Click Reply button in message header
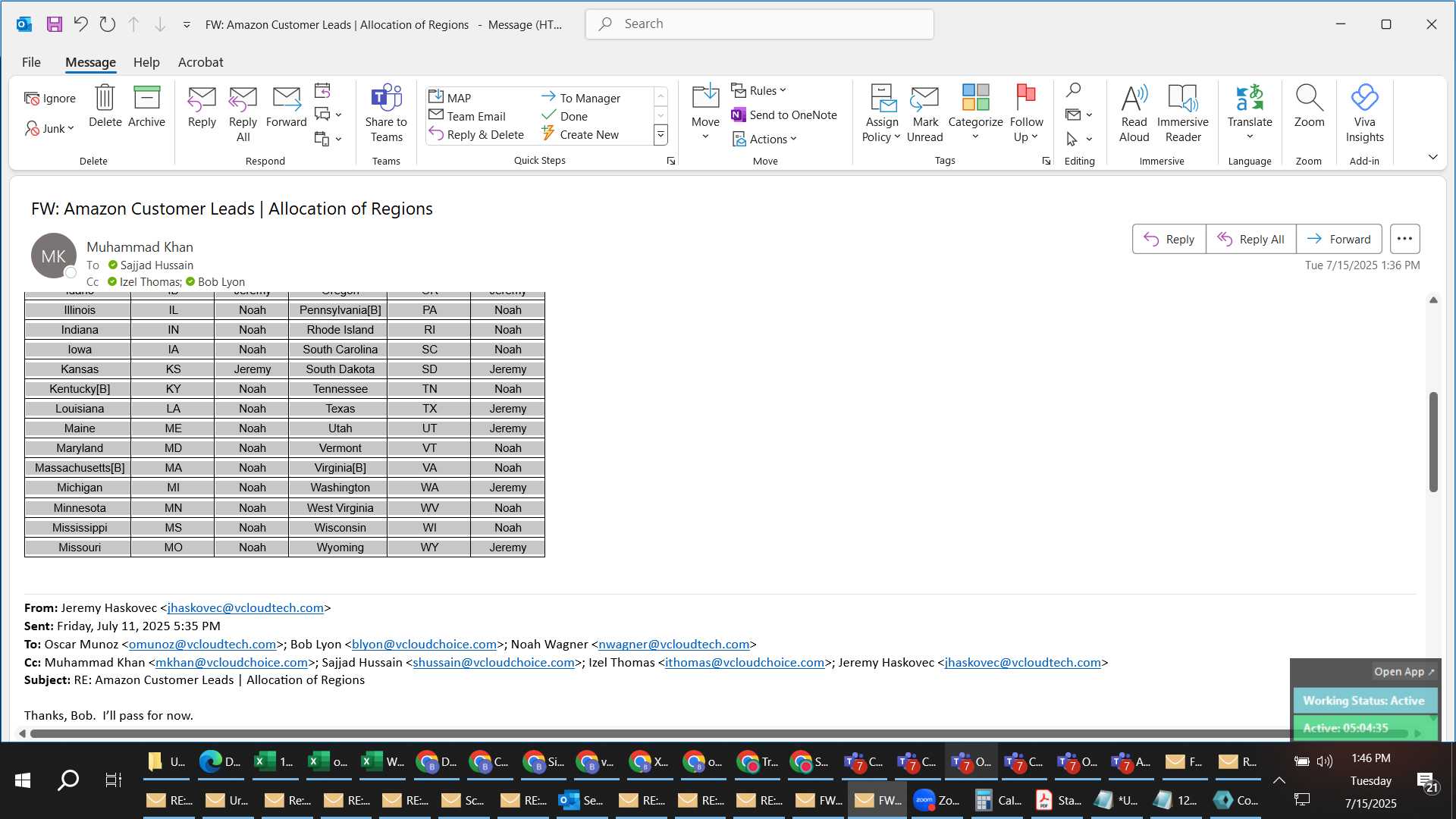1456x819 pixels. click(1169, 239)
